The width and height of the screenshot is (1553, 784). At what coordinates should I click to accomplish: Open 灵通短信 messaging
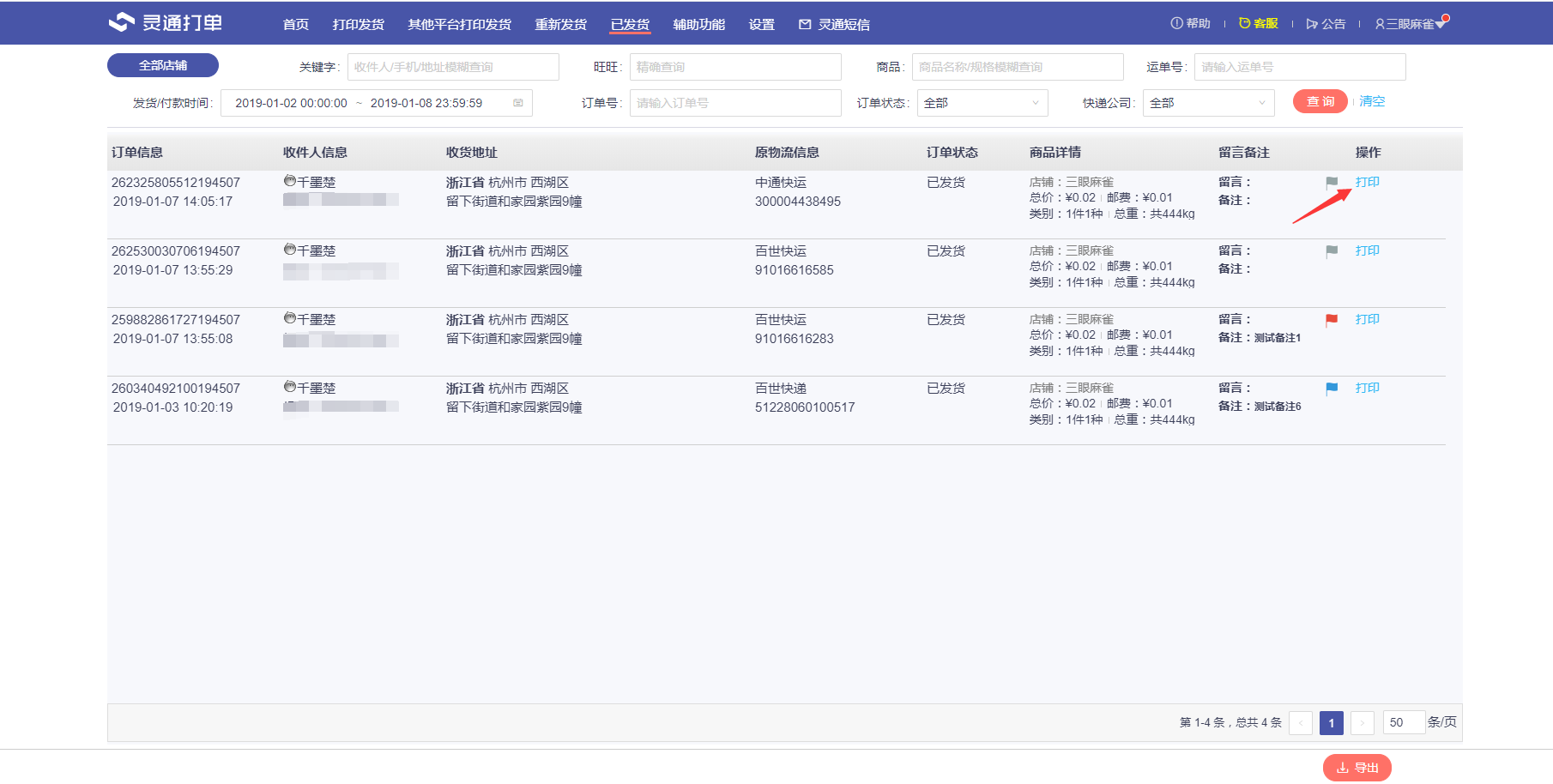click(834, 24)
